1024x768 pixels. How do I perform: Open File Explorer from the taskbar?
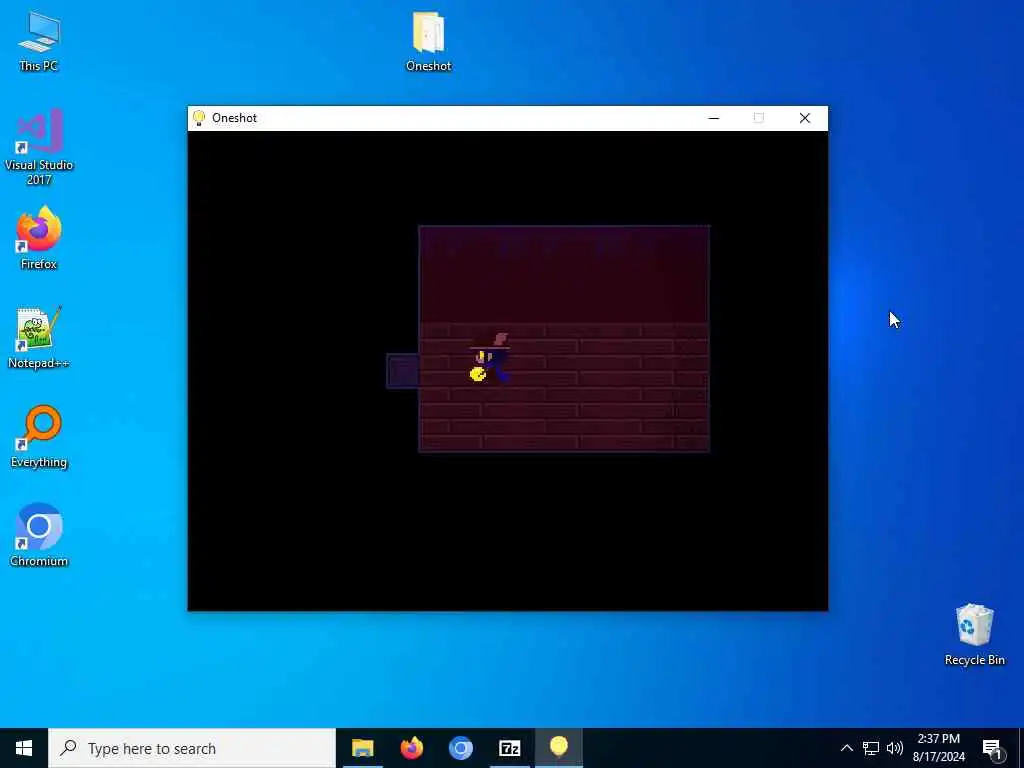[x=362, y=748]
